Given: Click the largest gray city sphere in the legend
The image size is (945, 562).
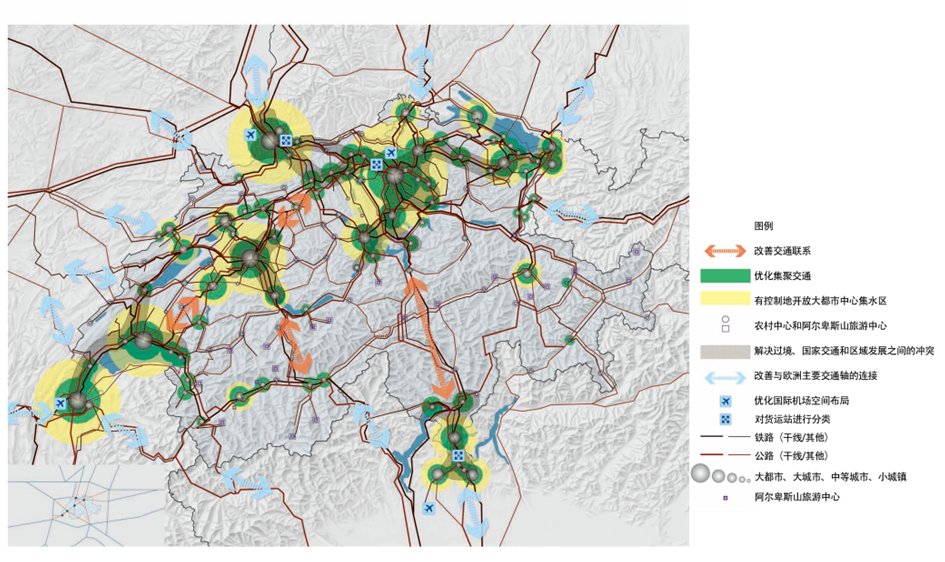Looking at the screenshot, I should (x=700, y=473).
